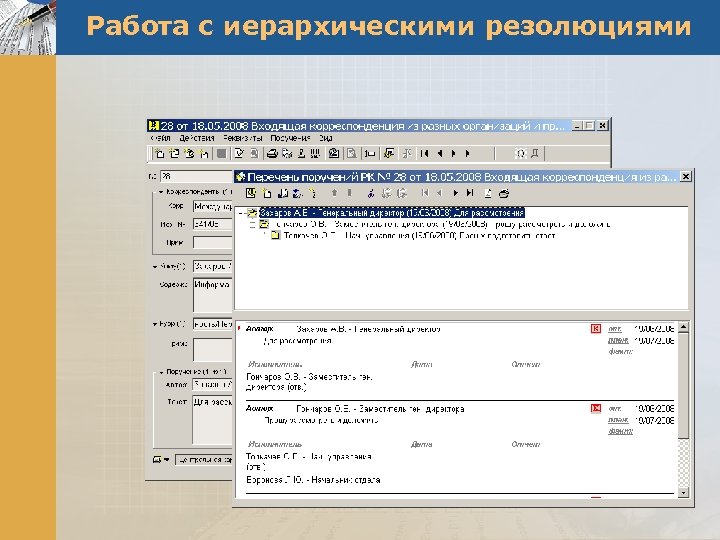
Task: Select the Захаров А.В. Генеральный директор tree row
Action: point(392,213)
